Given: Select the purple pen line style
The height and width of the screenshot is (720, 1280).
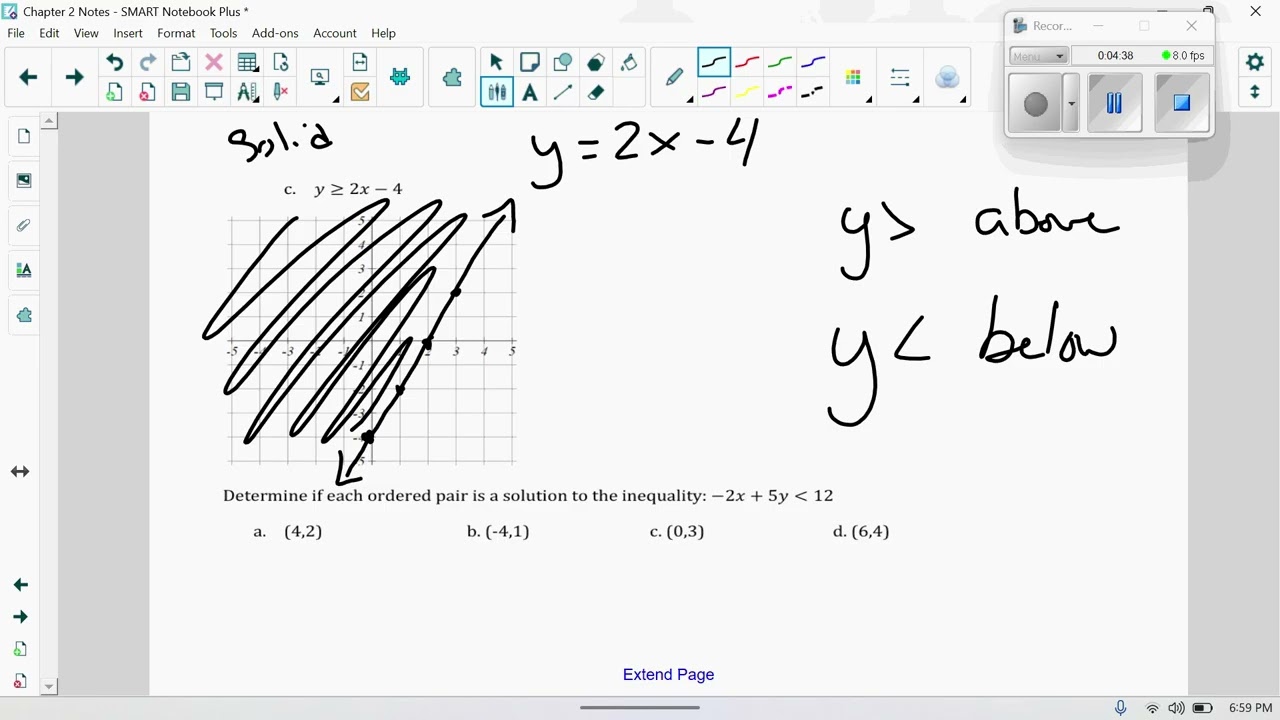Looking at the screenshot, I should (714, 93).
